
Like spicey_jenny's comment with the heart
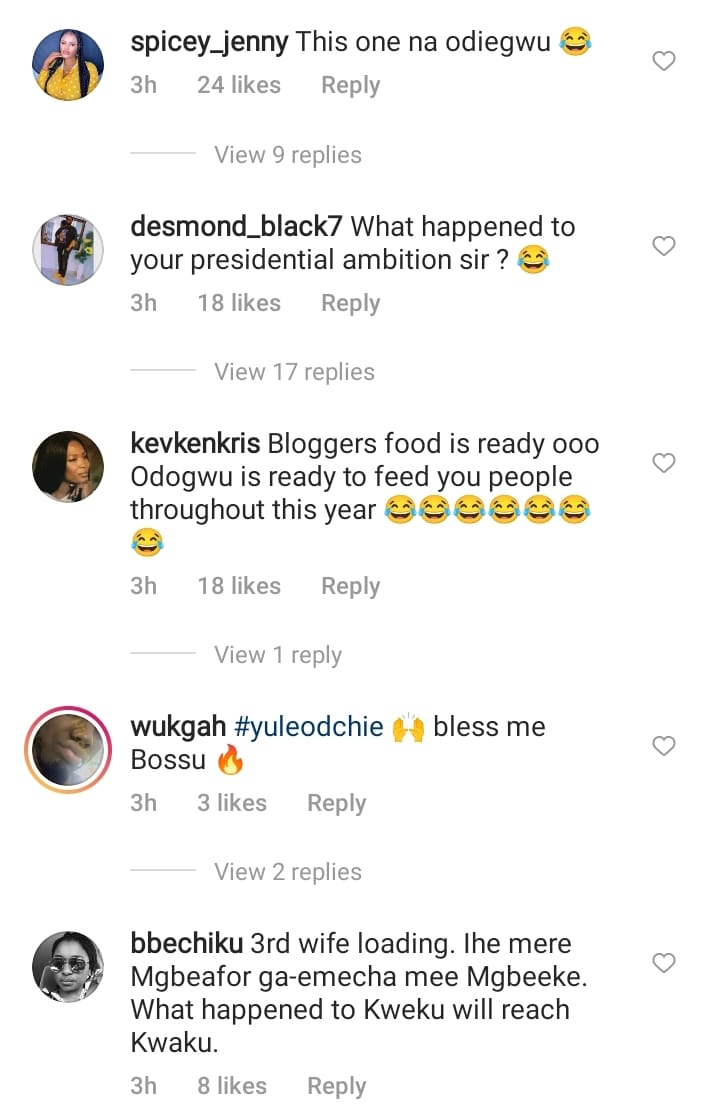[x=664, y=62]
